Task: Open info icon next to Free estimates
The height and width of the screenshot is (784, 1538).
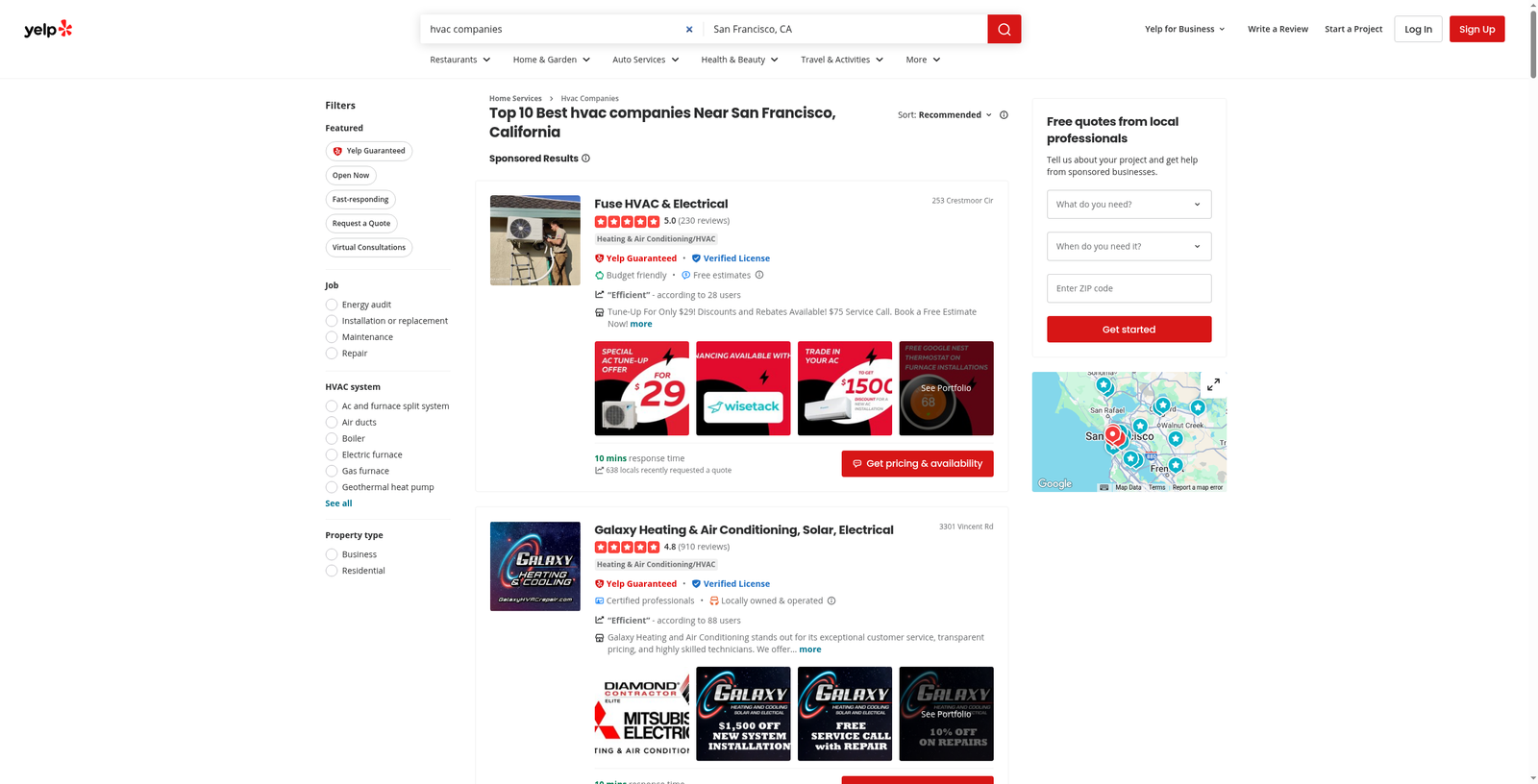Action: [759, 275]
